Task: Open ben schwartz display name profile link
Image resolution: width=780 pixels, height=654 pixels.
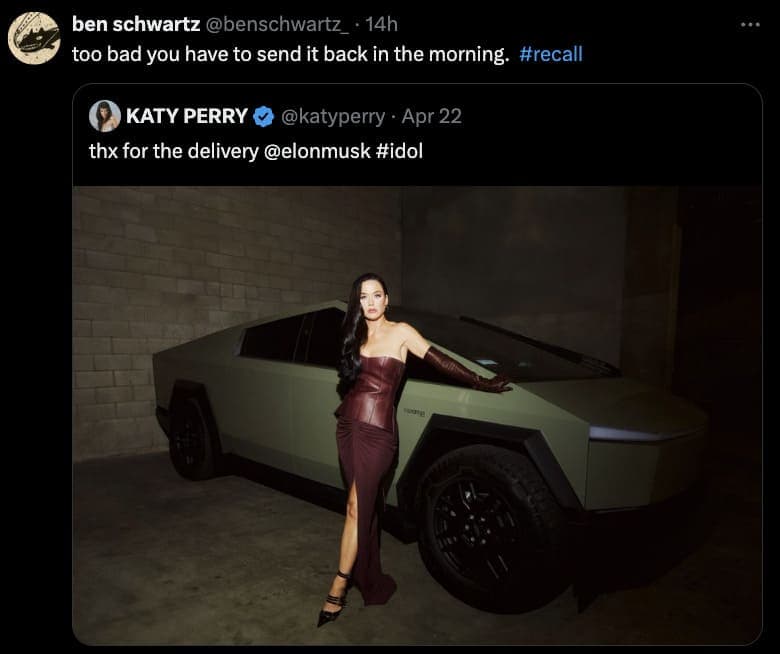Action: (x=136, y=24)
